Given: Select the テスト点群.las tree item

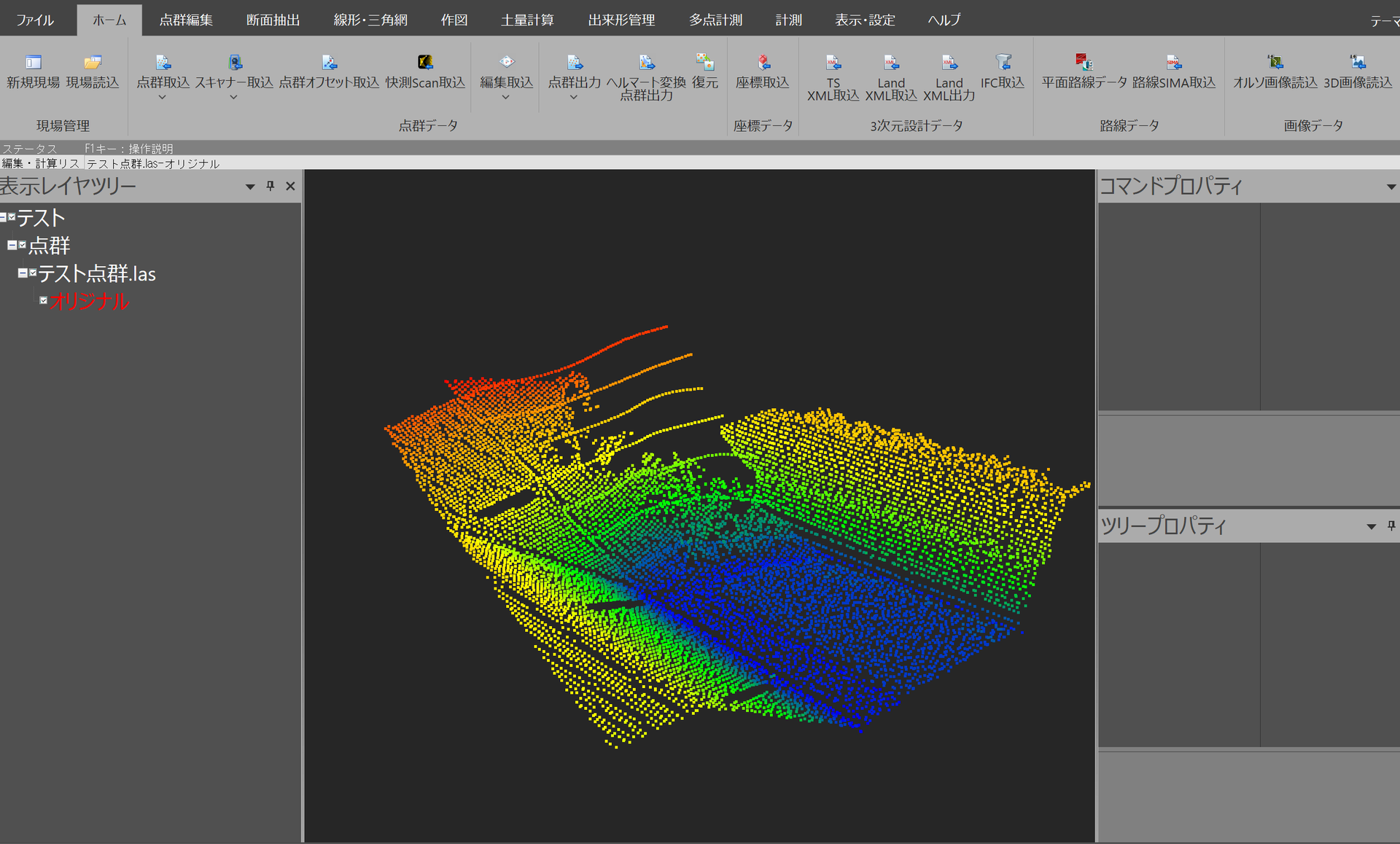Looking at the screenshot, I should (x=96, y=273).
